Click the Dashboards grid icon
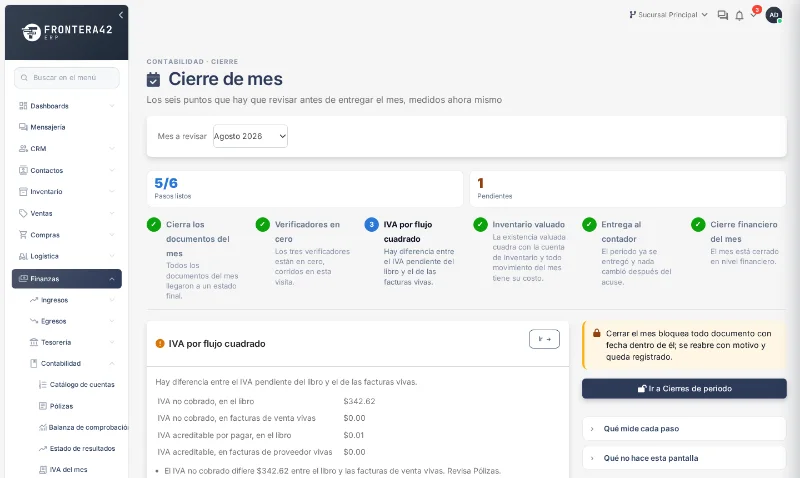The width and height of the screenshot is (800, 478). click(23, 106)
